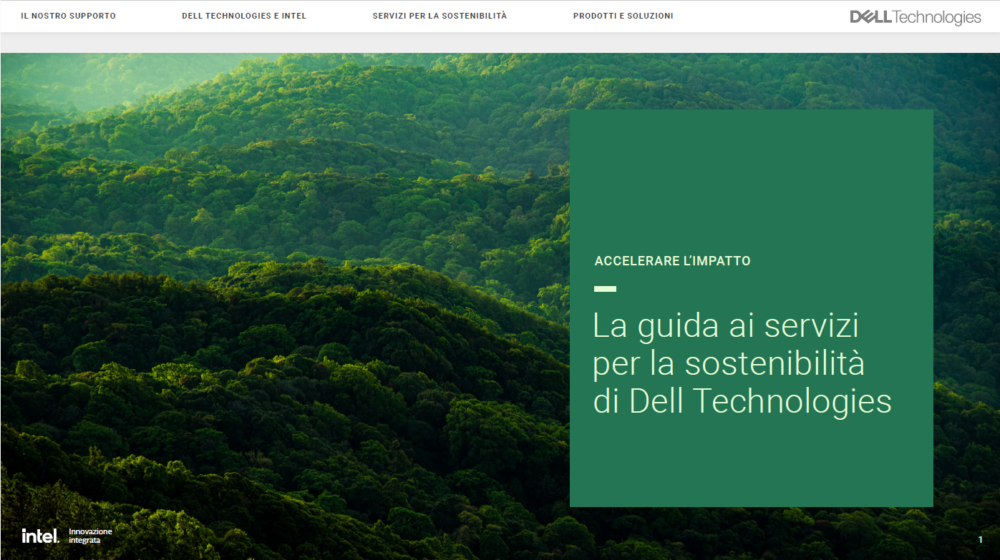The image size is (1000, 560).
Task: Open PRODOTTI E SOLUZIONI section
Action: [623, 16]
